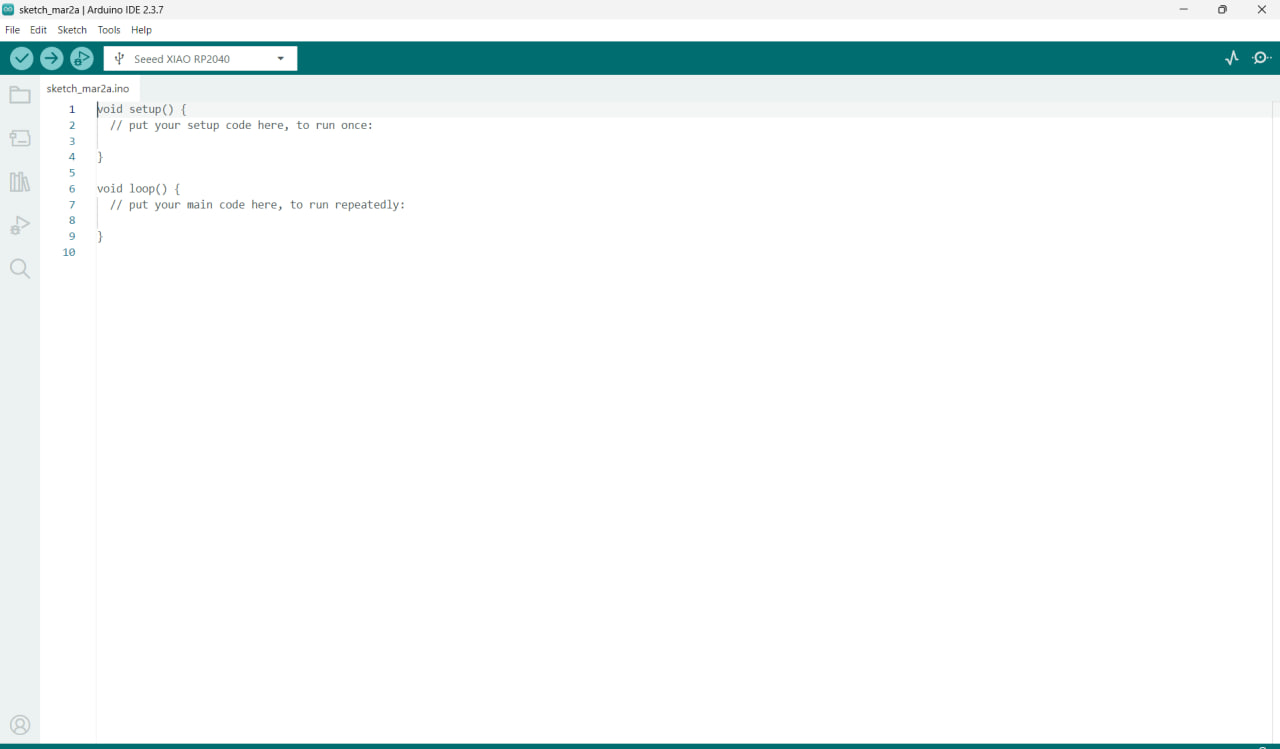The width and height of the screenshot is (1280, 749).
Task: Open the Sketch menu
Action: 72,30
